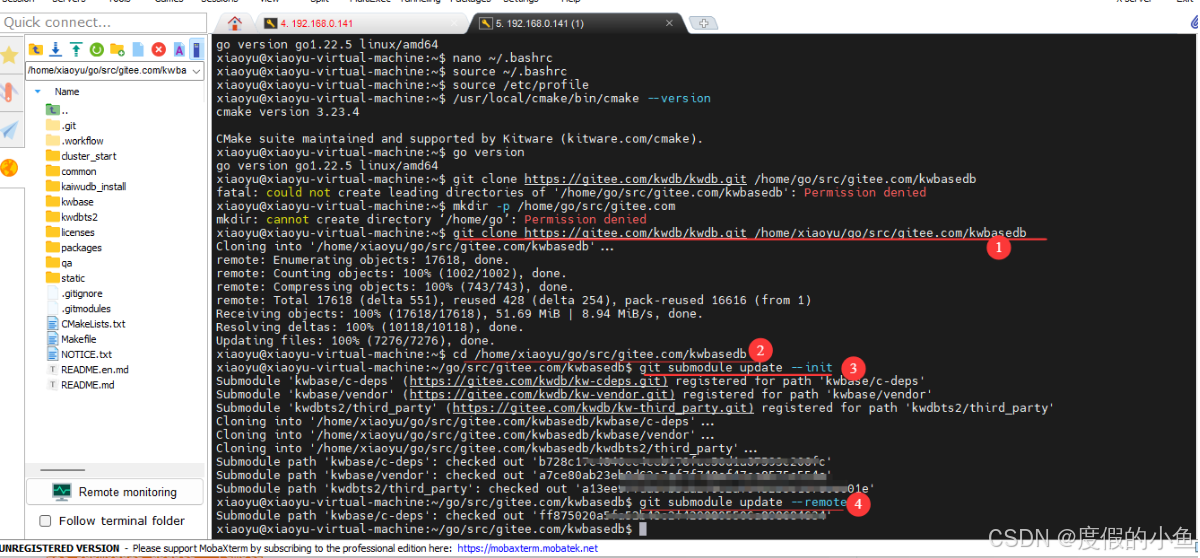Go to parent directory in SFTP toolbar

point(36,49)
